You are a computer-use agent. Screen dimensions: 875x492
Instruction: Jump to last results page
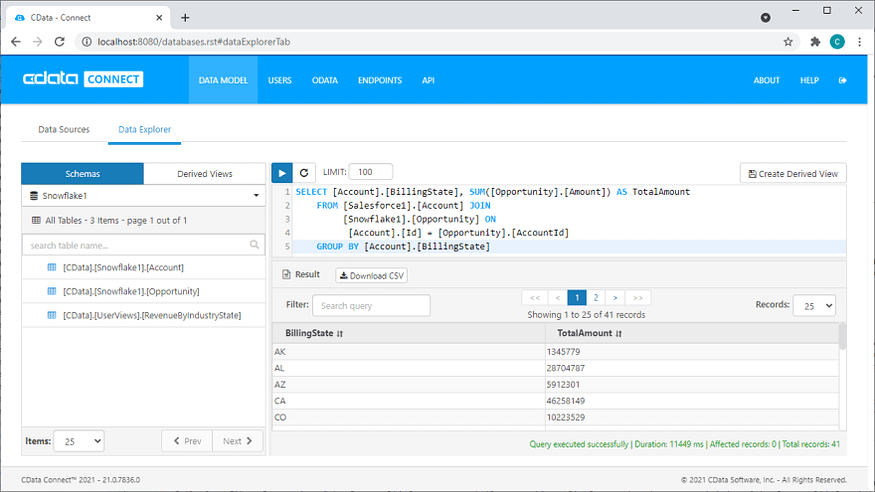[x=638, y=298]
